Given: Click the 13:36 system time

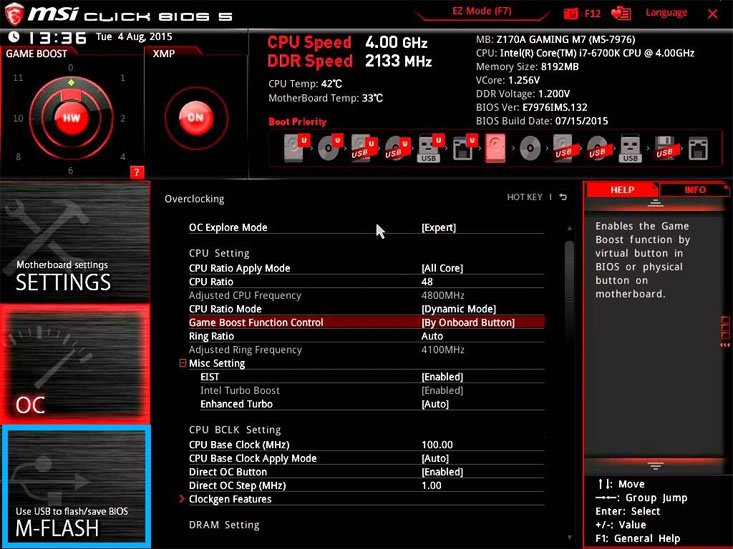Looking at the screenshot, I should tap(57, 37).
